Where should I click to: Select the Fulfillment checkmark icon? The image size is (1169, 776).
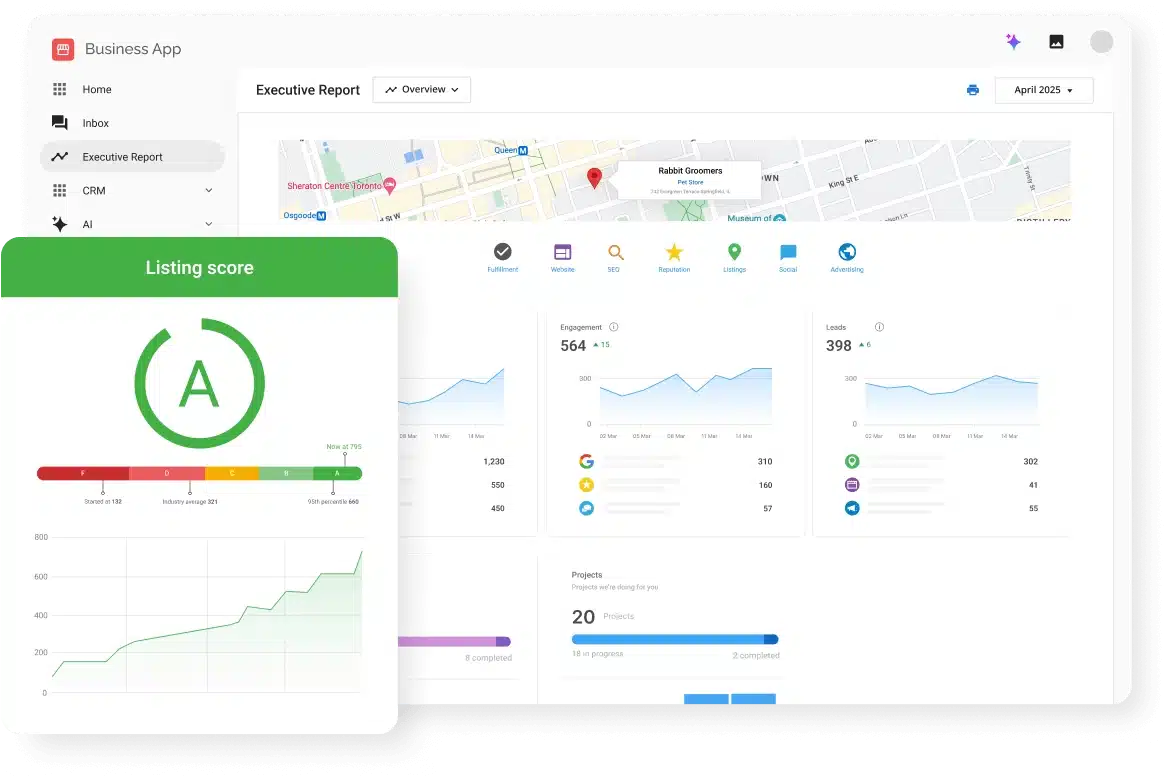[502, 250]
